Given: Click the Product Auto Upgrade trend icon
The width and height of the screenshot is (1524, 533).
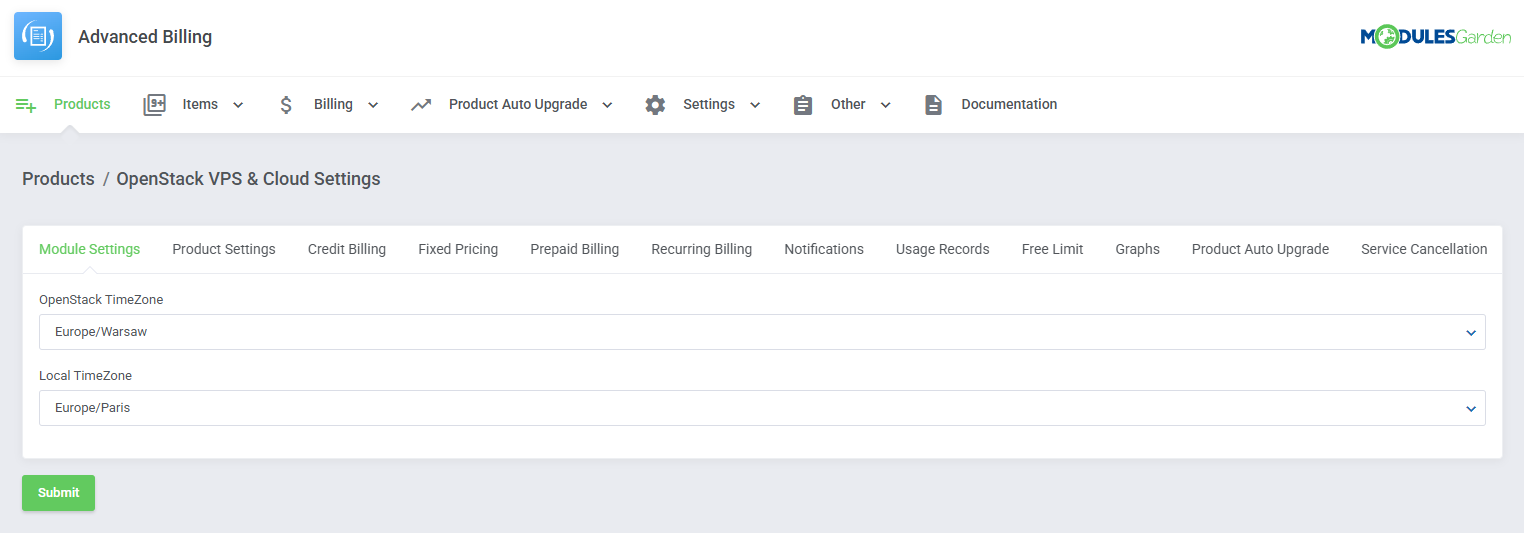Looking at the screenshot, I should [x=421, y=105].
